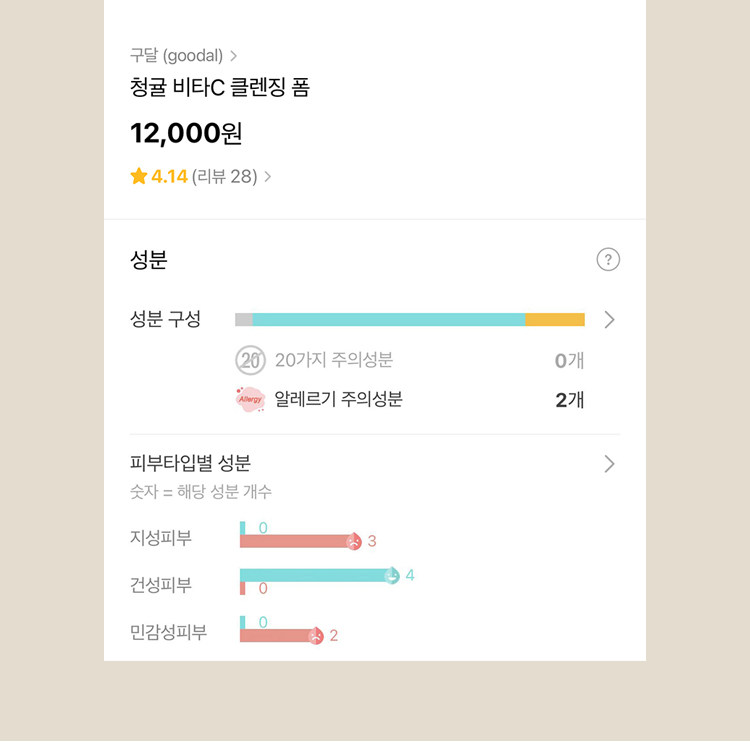Select the 20가지 주의성분 row label
Viewport: 750px width, 747px height.
pos(333,360)
